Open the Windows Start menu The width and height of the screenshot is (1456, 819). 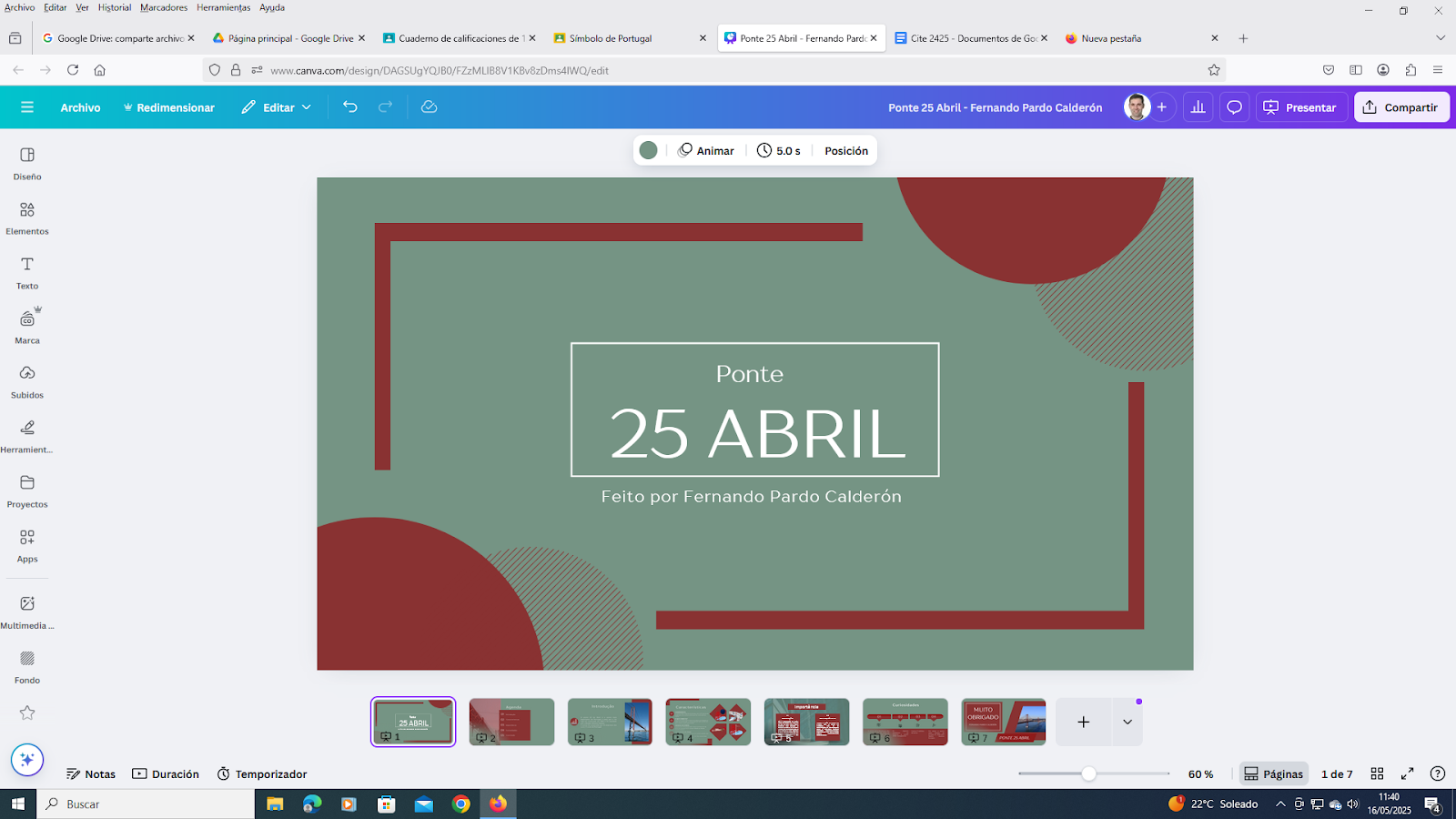pos(18,804)
